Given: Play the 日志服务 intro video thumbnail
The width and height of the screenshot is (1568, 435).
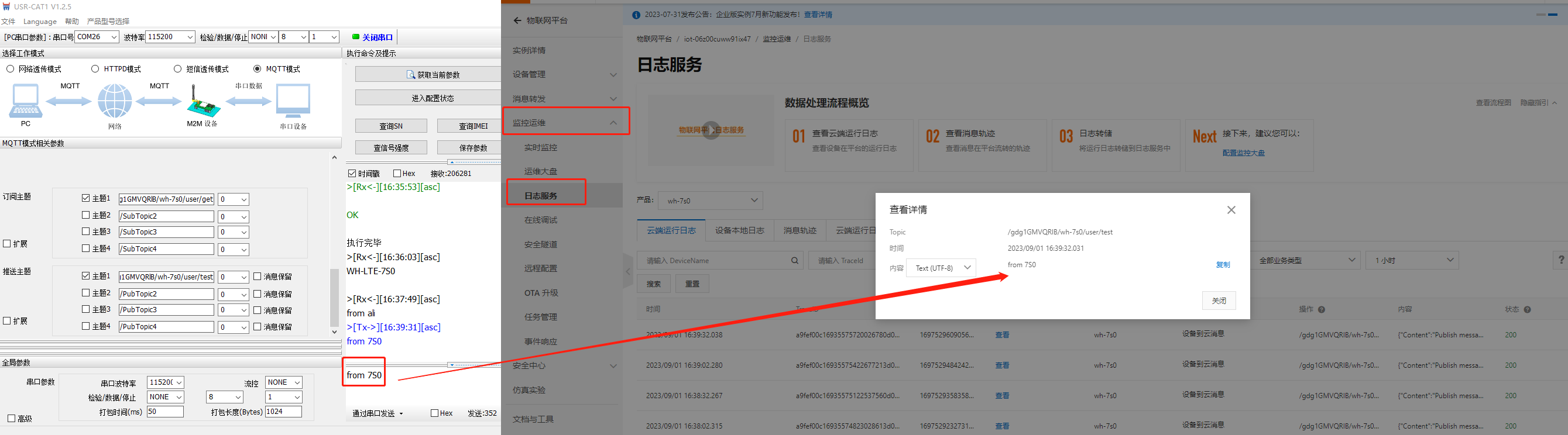Looking at the screenshot, I should tap(711, 130).
